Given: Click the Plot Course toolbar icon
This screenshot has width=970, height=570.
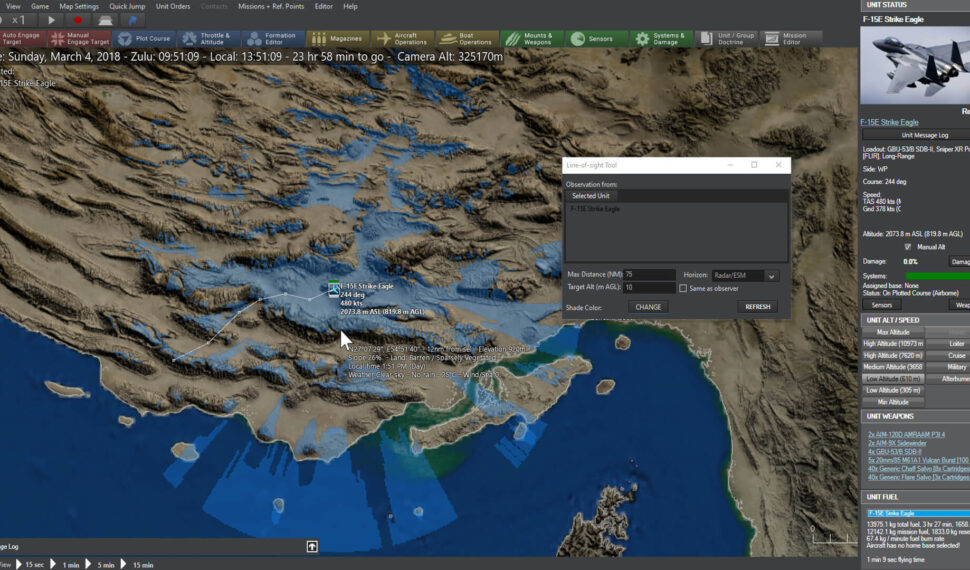Looking at the screenshot, I should 144,39.
